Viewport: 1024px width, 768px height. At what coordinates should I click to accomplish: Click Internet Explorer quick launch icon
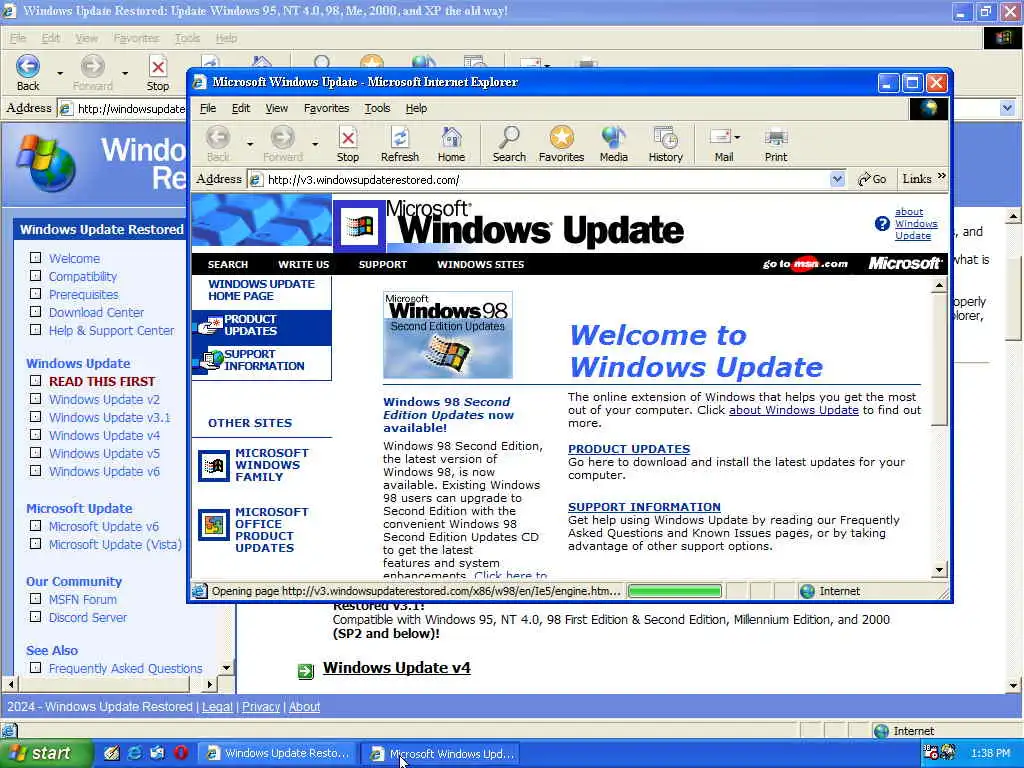point(135,752)
